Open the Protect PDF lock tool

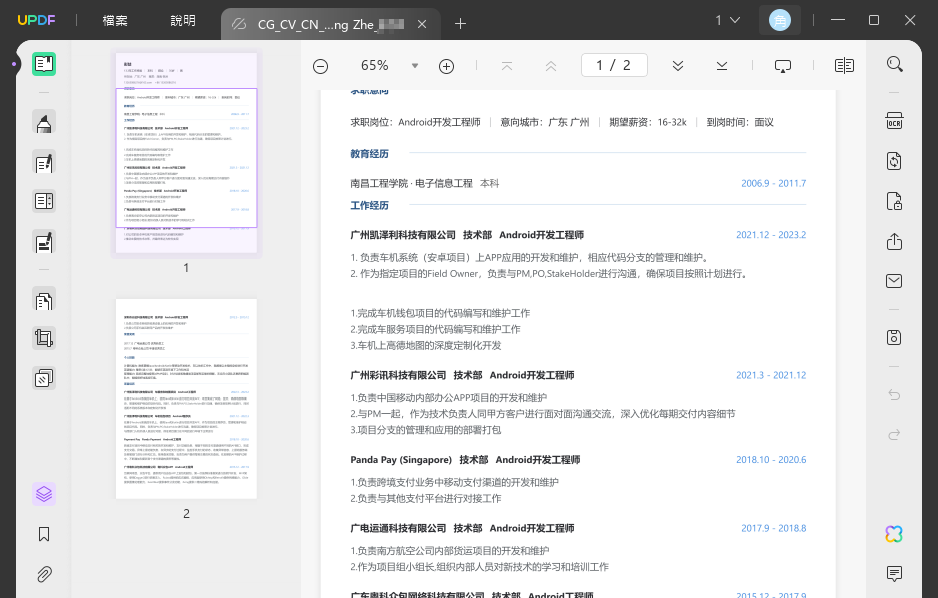click(x=894, y=201)
